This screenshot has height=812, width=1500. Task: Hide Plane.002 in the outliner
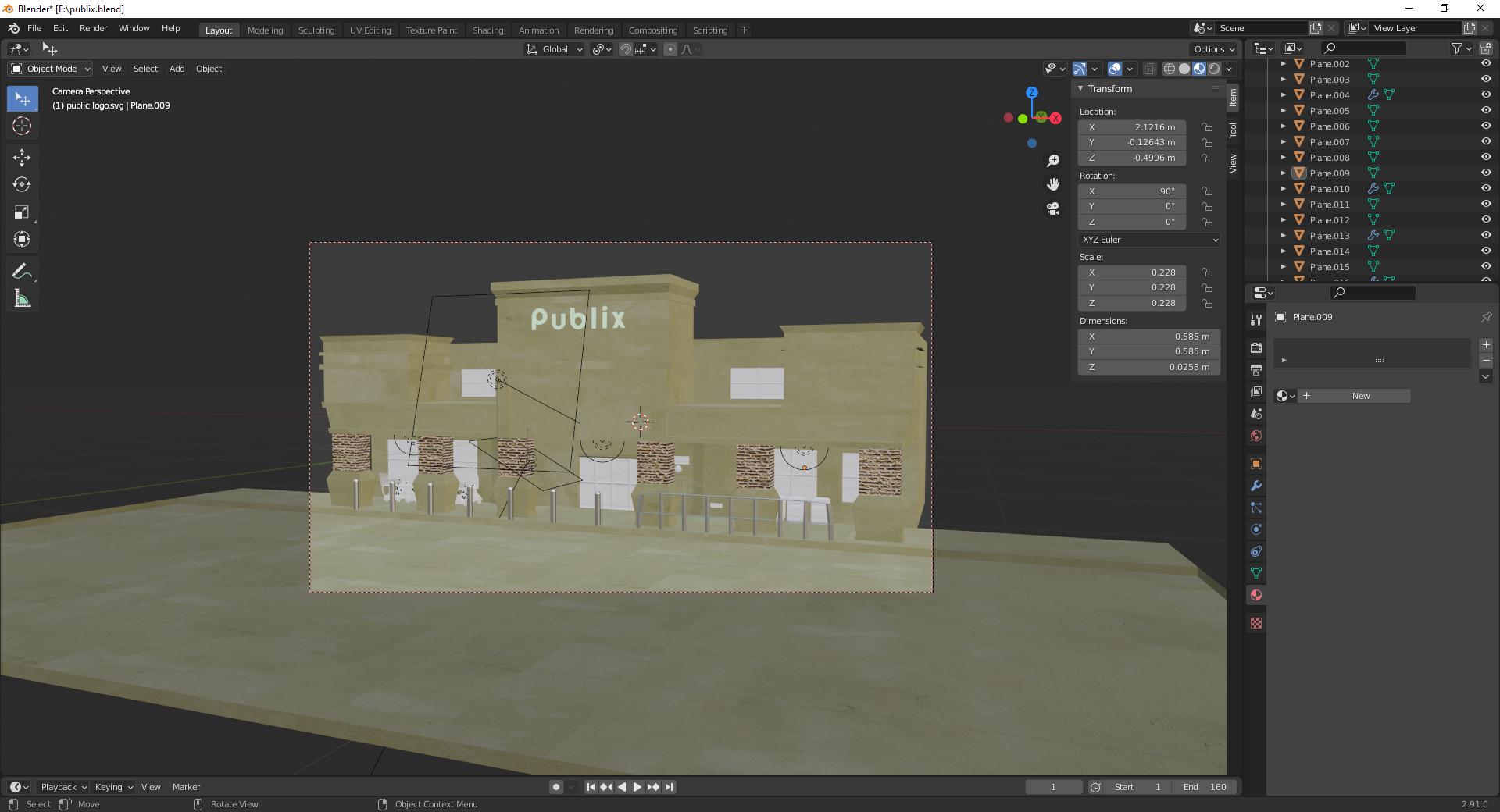[1486, 64]
